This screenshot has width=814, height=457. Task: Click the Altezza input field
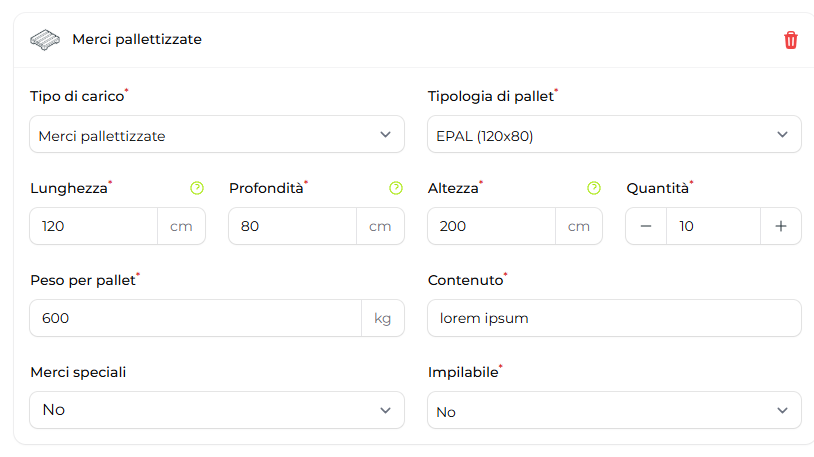pyautogui.click(x=491, y=226)
